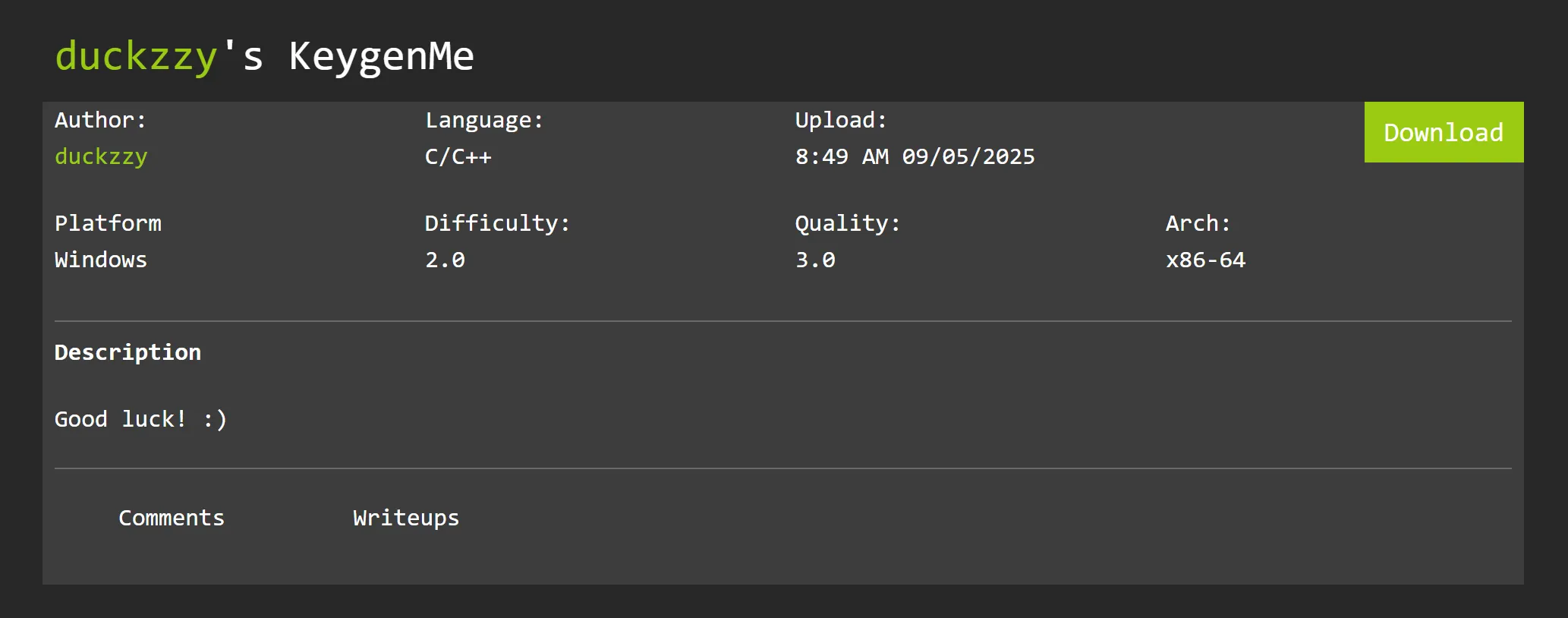
Task: Click the 3.0 quality rating
Action: (815, 260)
